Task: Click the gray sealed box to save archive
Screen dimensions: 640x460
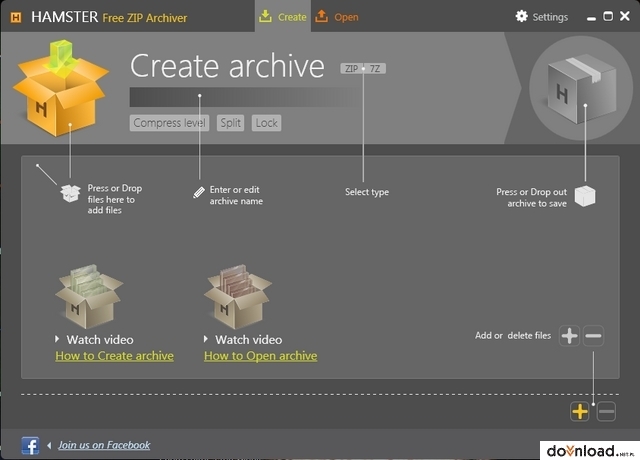Action: point(581,88)
